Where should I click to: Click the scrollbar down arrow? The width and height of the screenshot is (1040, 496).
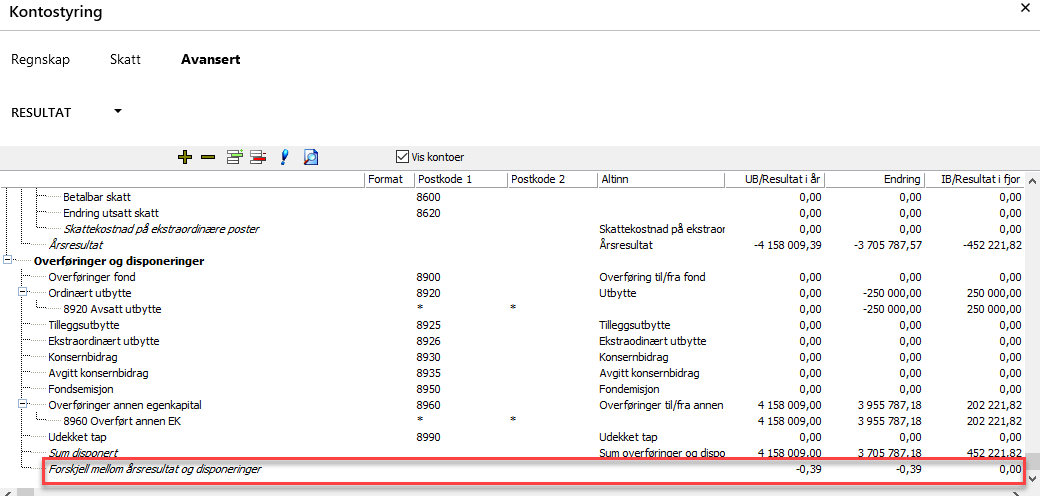(1033, 478)
